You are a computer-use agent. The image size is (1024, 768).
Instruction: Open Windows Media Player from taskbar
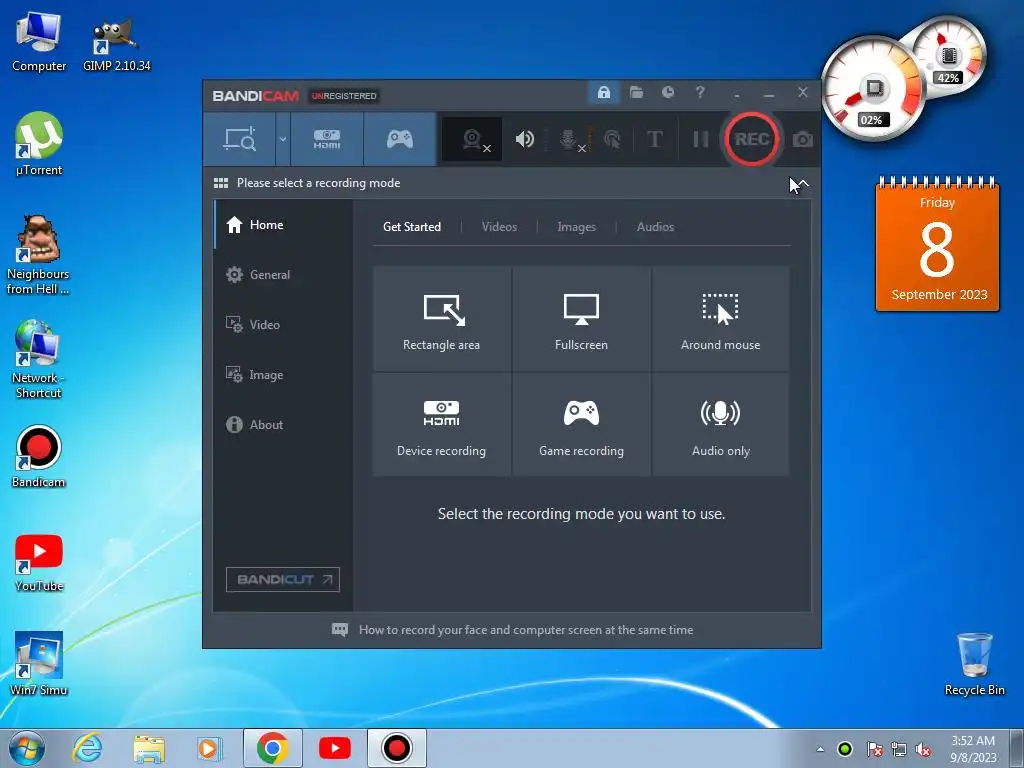click(x=210, y=748)
